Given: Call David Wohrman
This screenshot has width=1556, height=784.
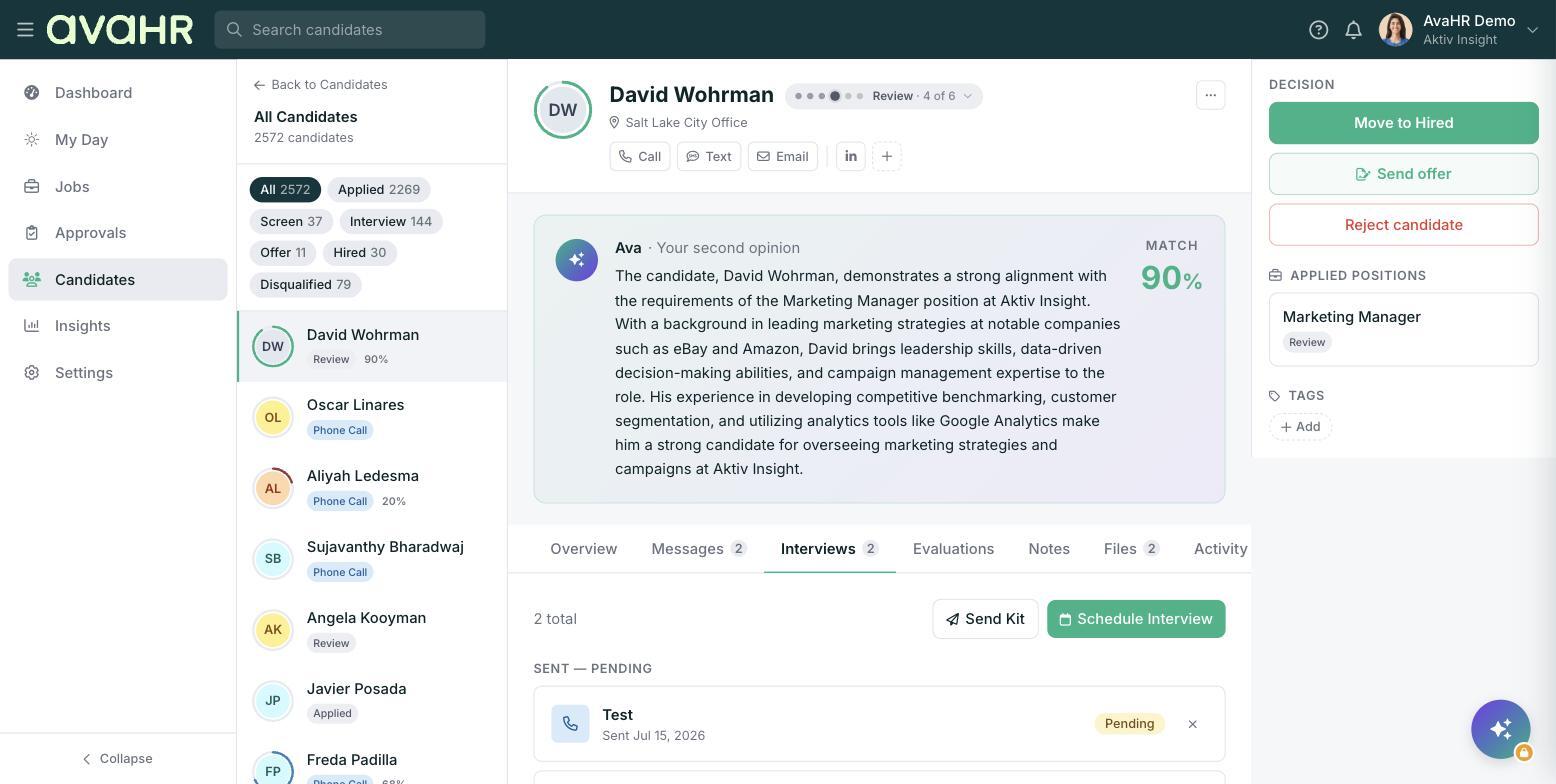Looking at the screenshot, I should (640, 157).
